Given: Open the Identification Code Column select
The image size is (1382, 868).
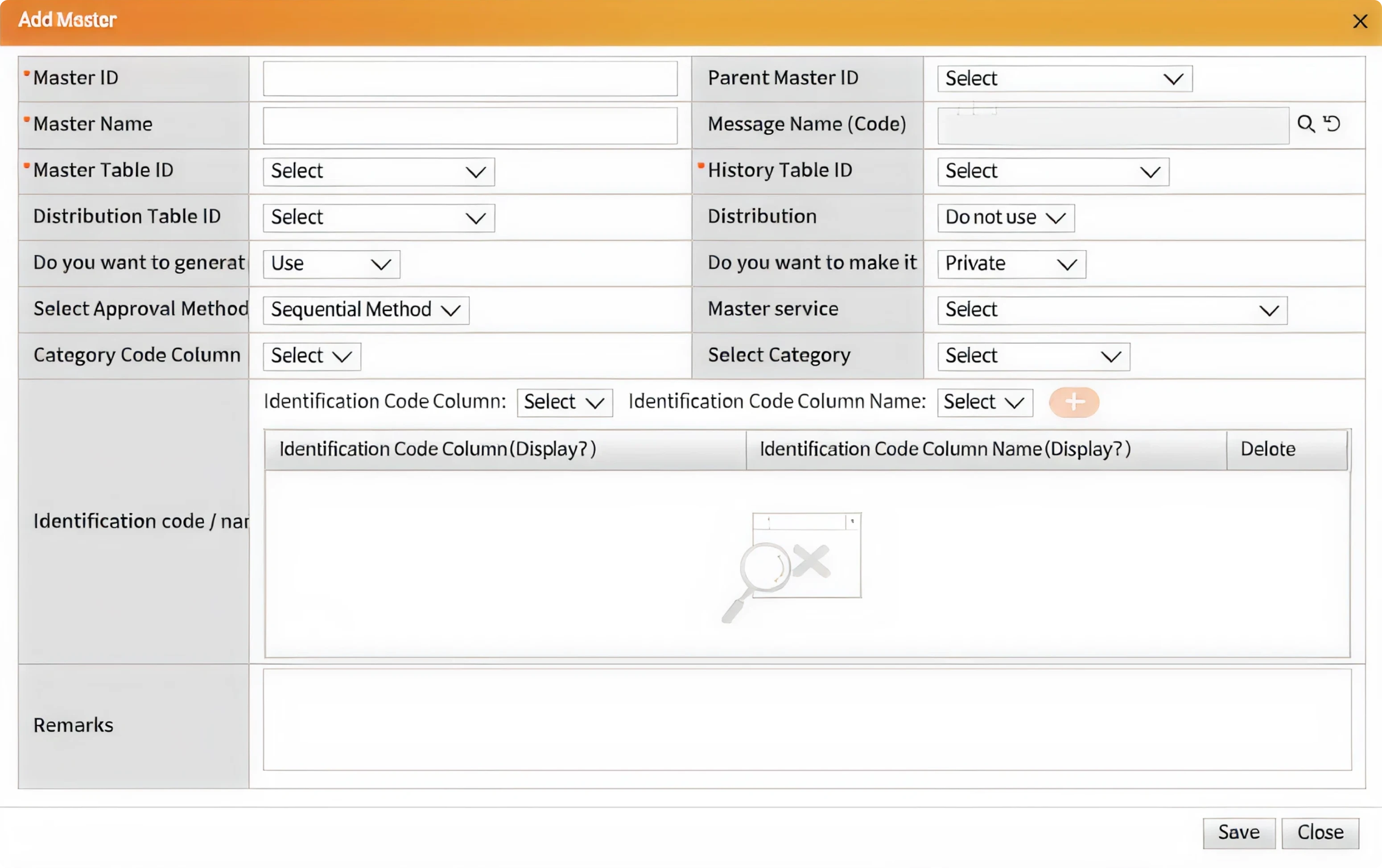Looking at the screenshot, I should click(x=564, y=402).
